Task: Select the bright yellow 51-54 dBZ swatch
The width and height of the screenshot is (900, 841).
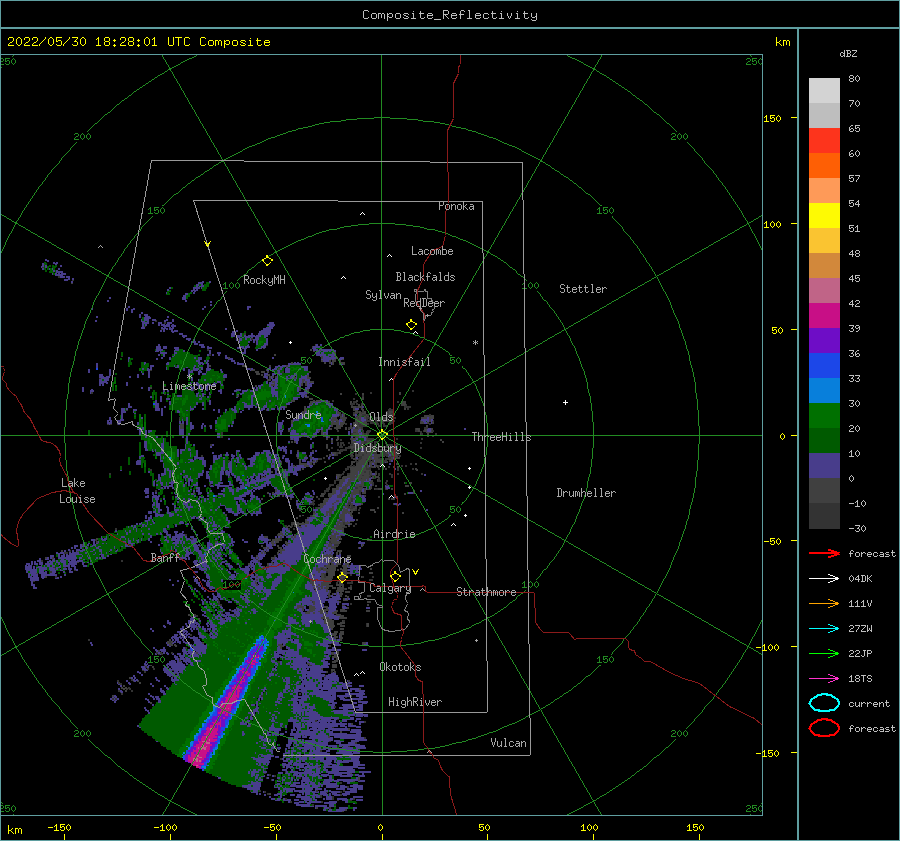Action: click(x=824, y=215)
